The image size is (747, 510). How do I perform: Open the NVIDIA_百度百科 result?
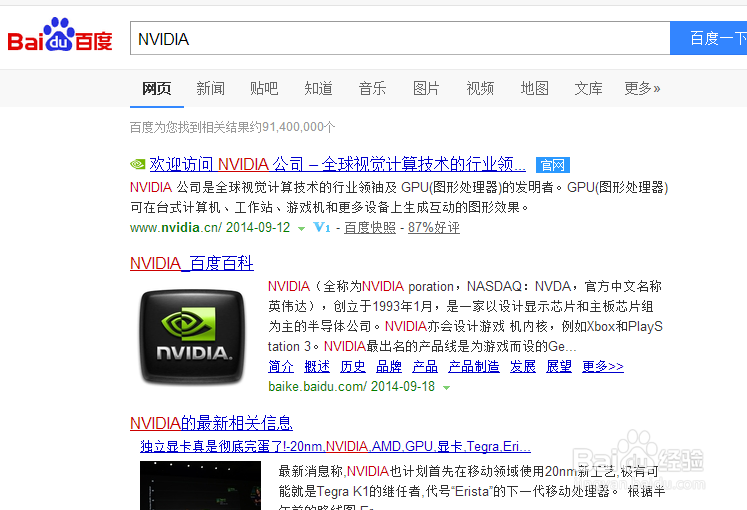pos(192,263)
